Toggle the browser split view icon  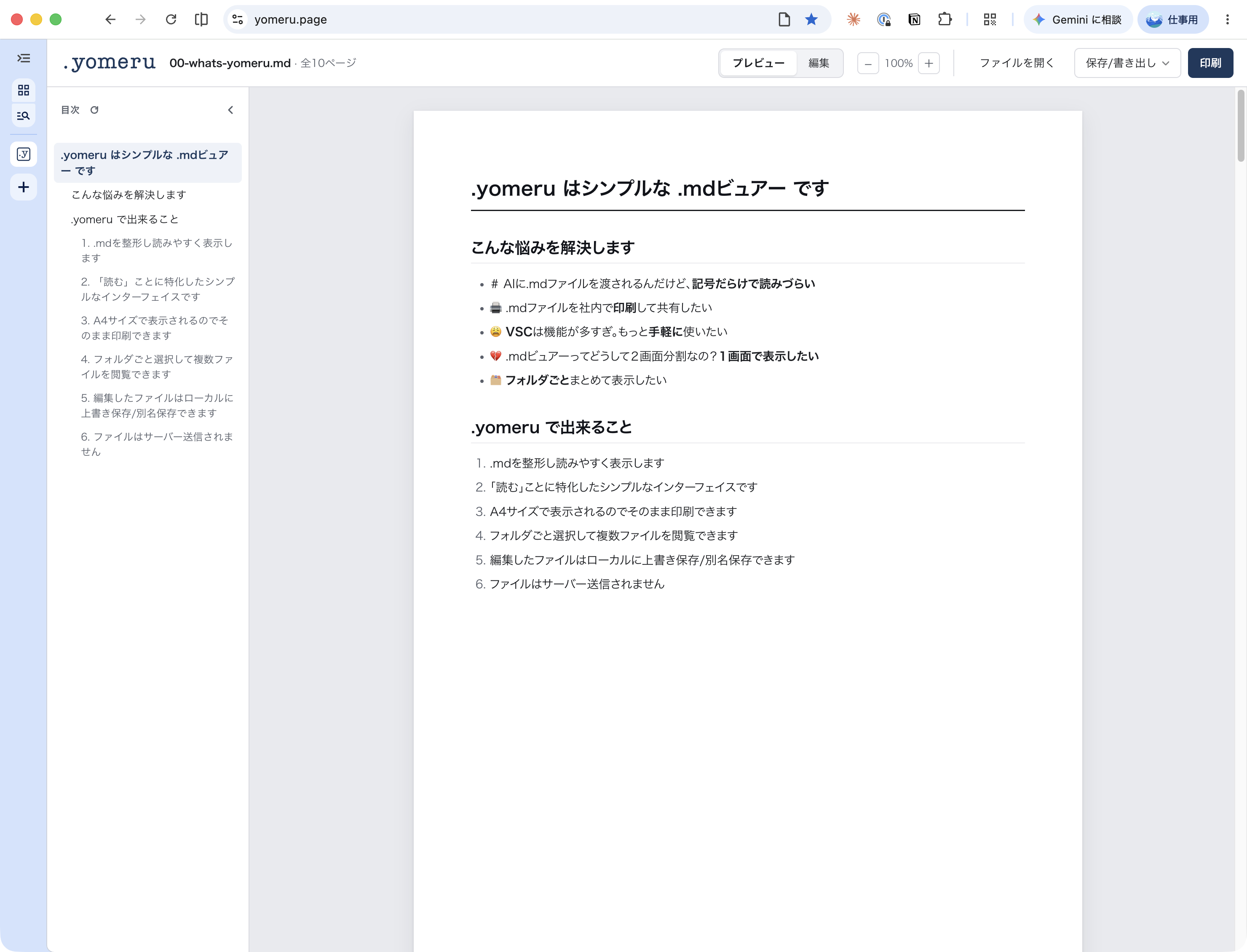pyautogui.click(x=201, y=19)
